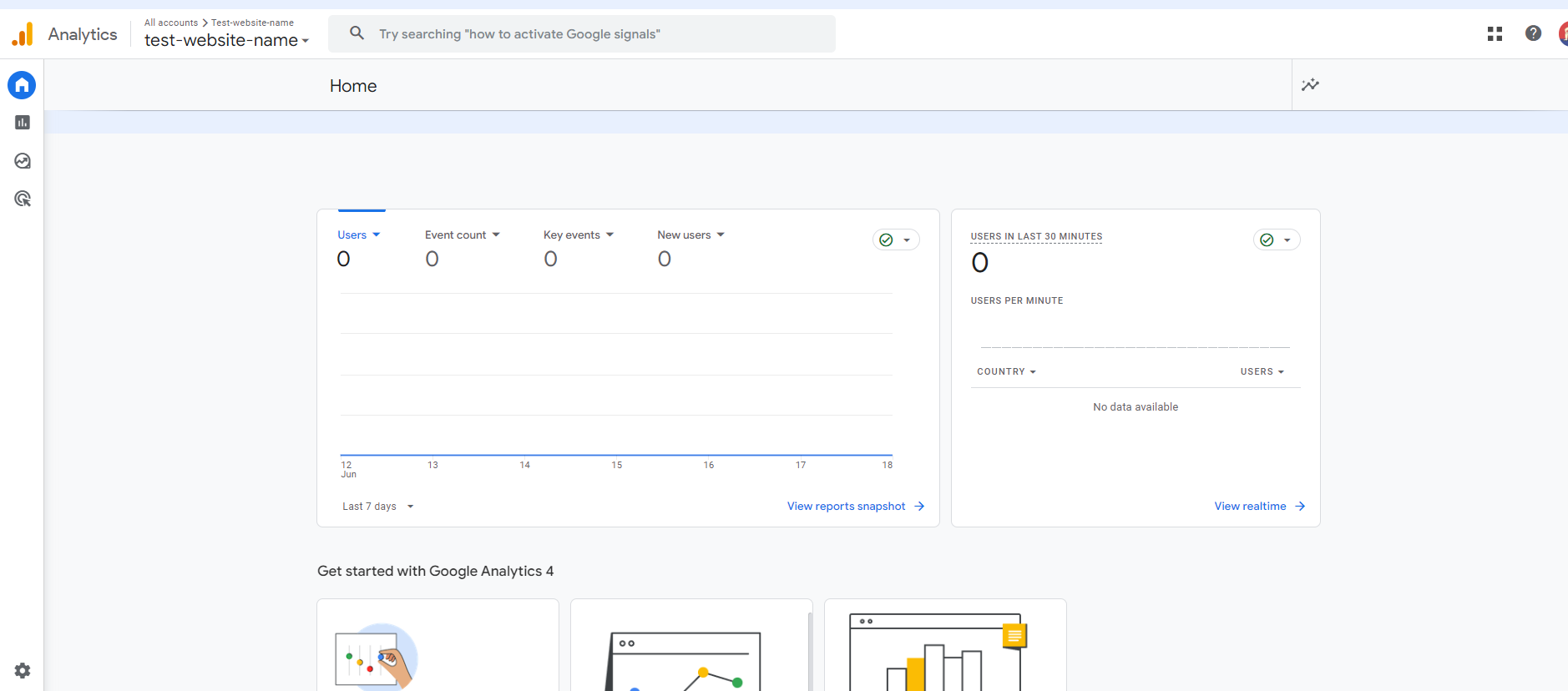
Task: Click the Analytics logo
Action: click(x=23, y=34)
